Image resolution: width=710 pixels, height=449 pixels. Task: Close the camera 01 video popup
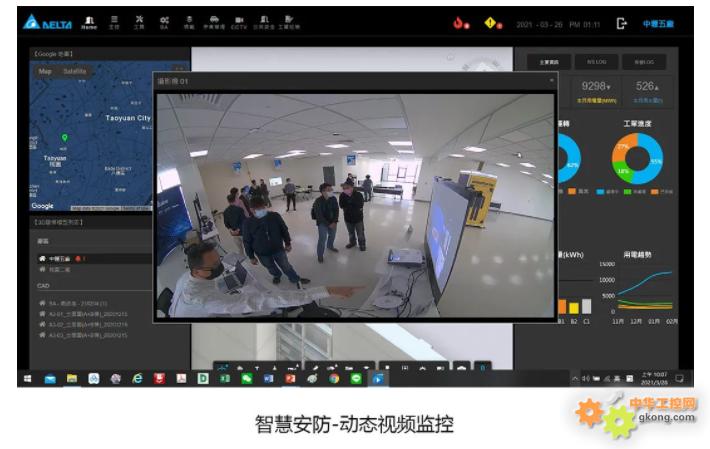click(551, 80)
